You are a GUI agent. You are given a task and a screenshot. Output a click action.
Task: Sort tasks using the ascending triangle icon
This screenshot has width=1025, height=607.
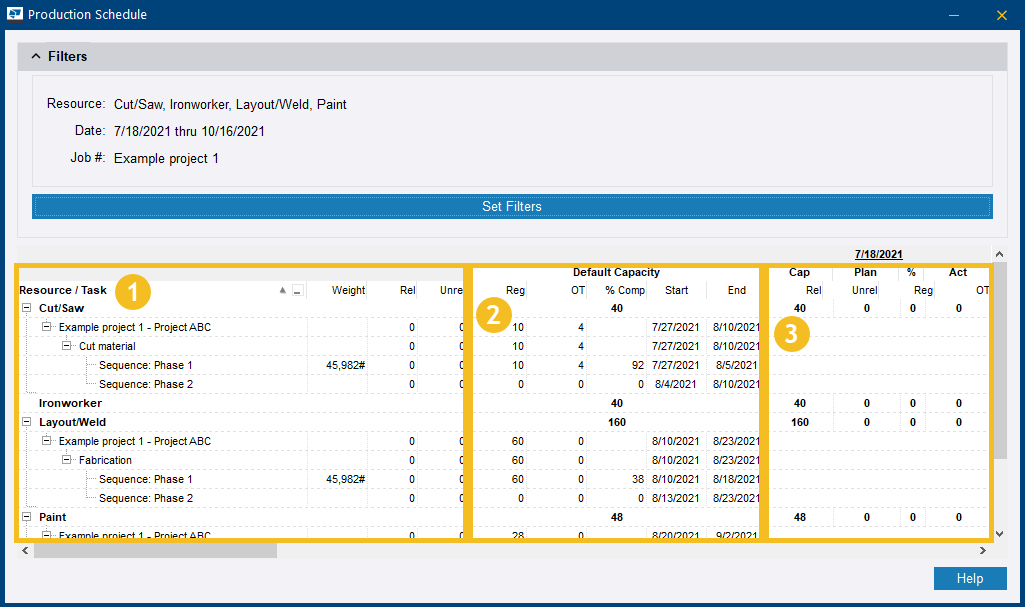[x=283, y=289]
